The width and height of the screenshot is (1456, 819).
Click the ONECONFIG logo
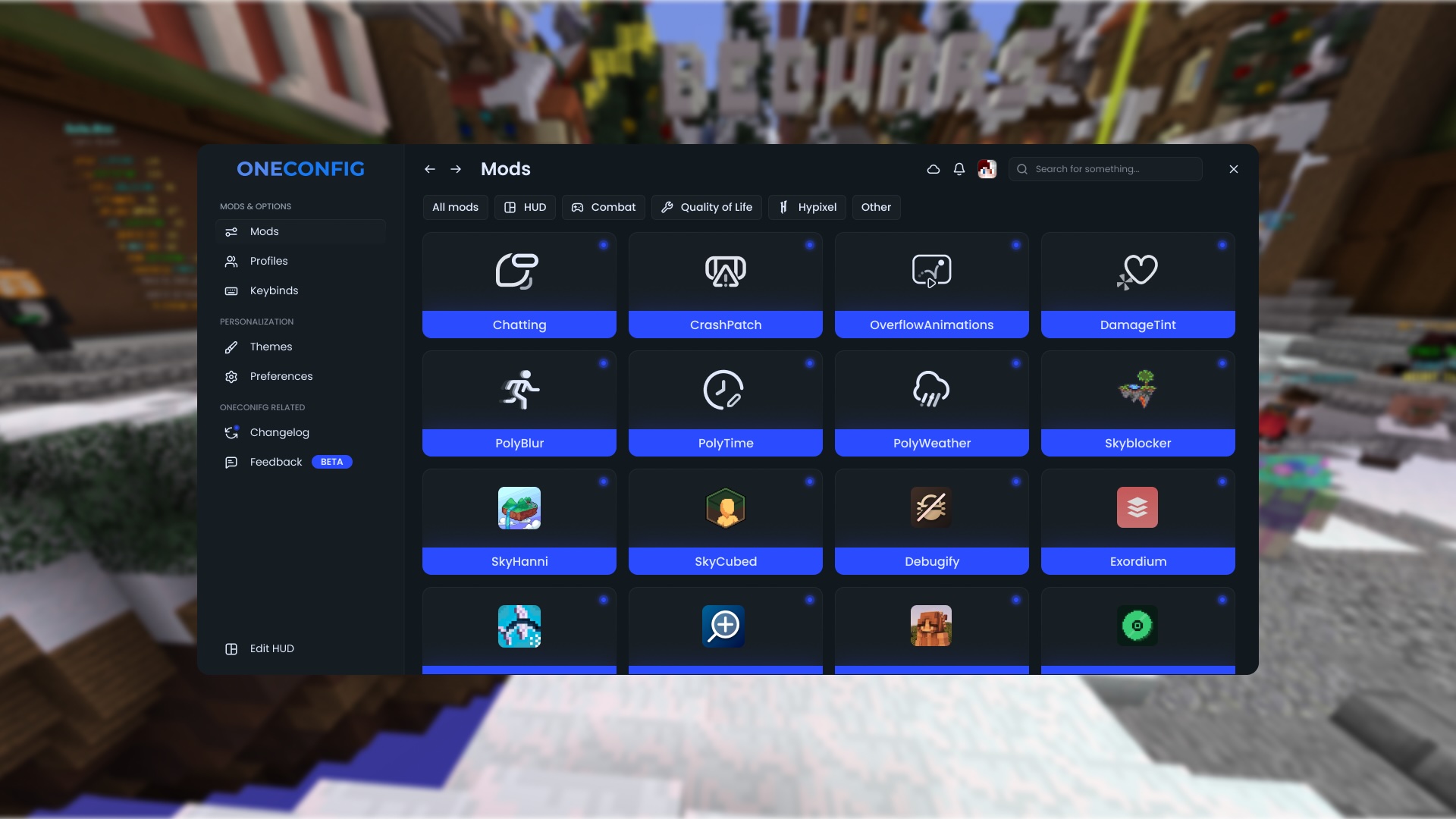[x=300, y=169]
